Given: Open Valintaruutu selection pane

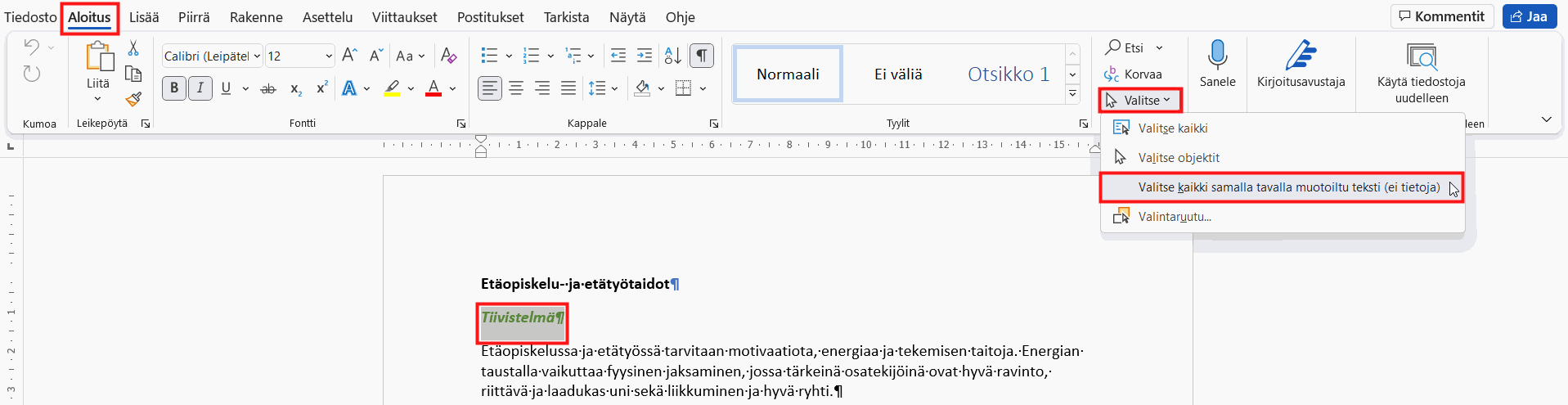Looking at the screenshot, I should pos(1282,217).
